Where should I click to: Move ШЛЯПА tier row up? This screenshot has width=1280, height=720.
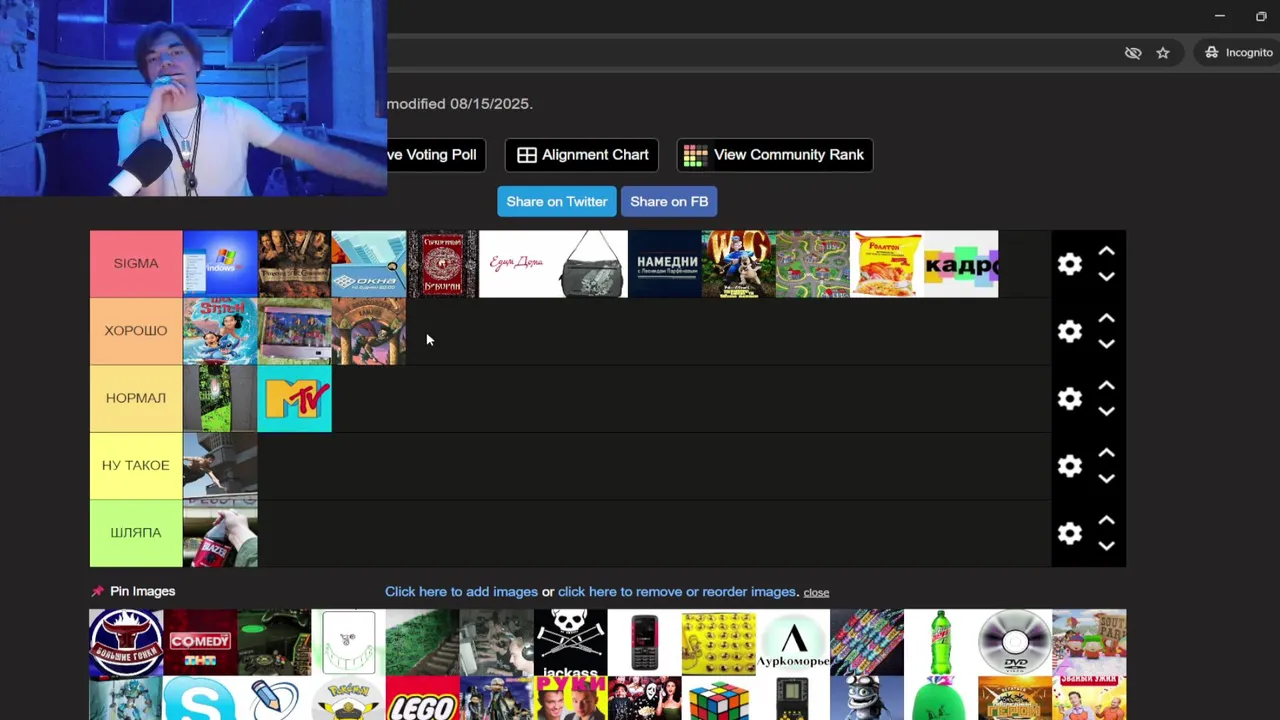point(1106,520)
